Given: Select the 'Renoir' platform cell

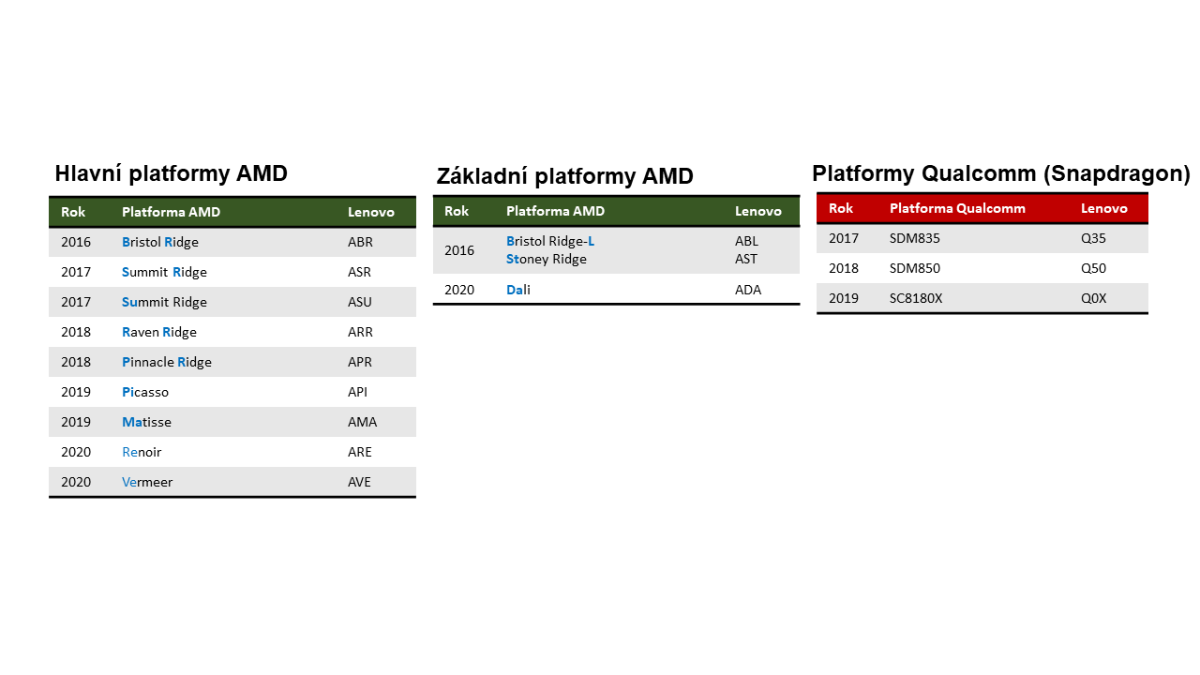Looking at the screenshot, I should (x=142, y=452).
